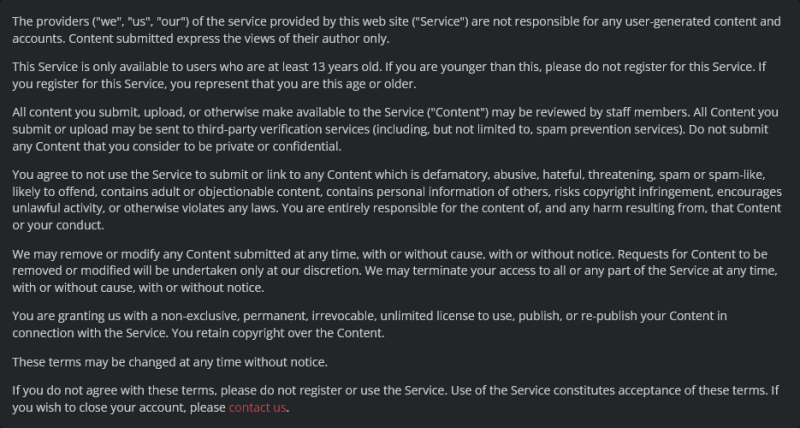Select the paragraph about third-party verification services

pyautogui.click(x=395, y=129)
